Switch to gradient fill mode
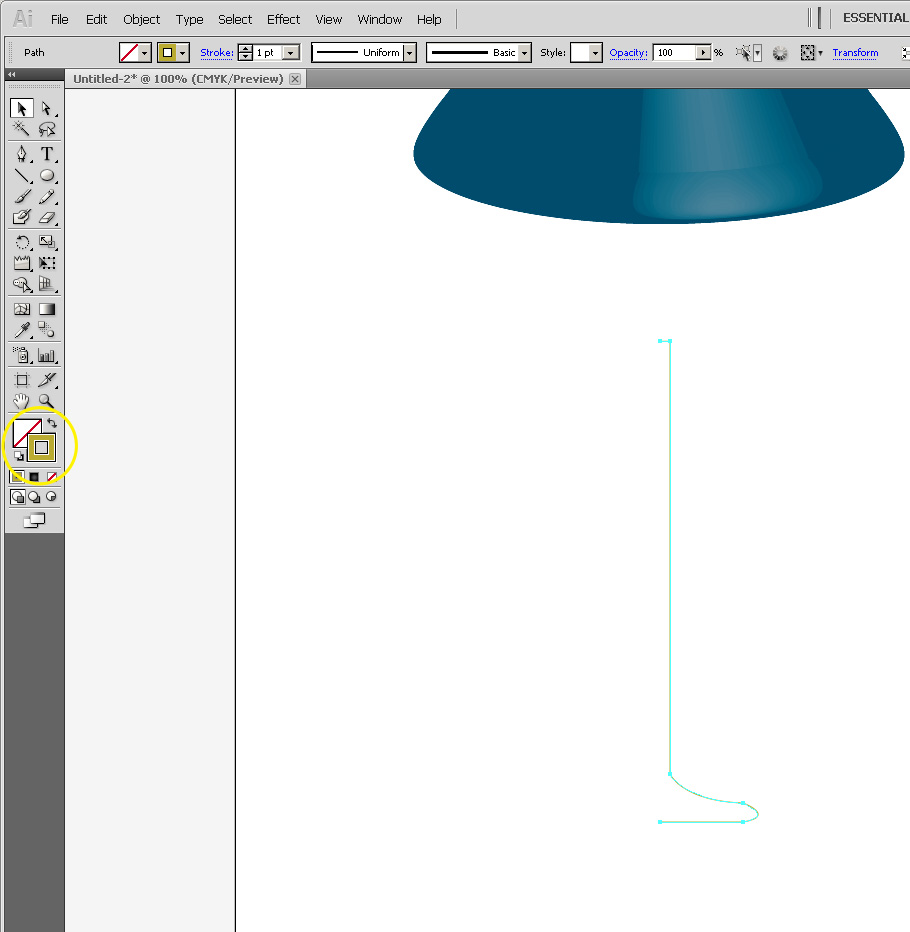Image resolution: width=910 pixels, height=932 pixels. click(33, 475)
